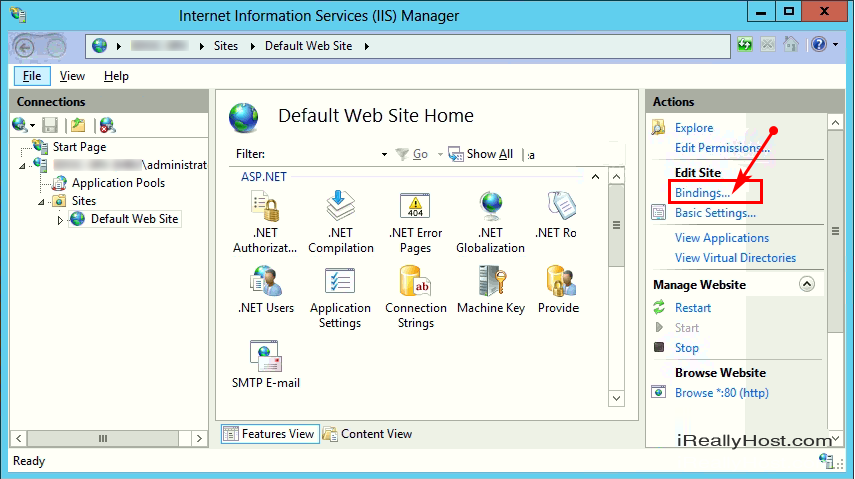
Task: Open Edit Permissions link
Action: 722,148
